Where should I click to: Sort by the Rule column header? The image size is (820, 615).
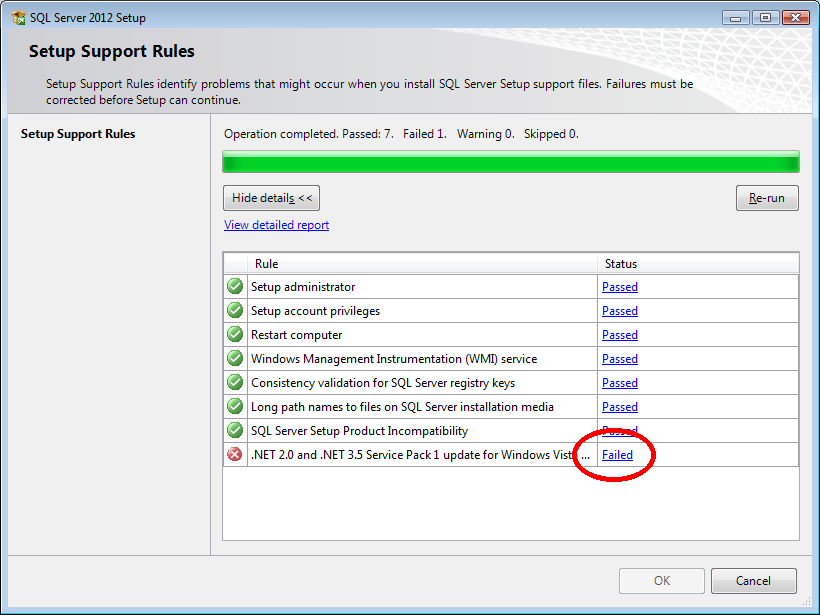423,264
